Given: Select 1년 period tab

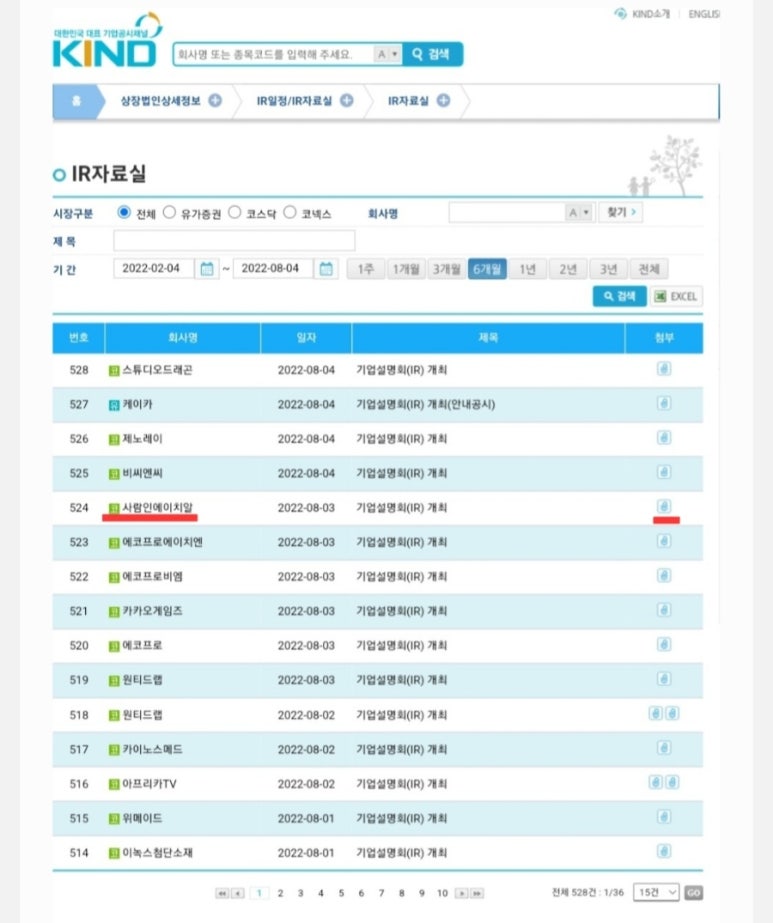Looking at the screenshot, I should 528,270.
